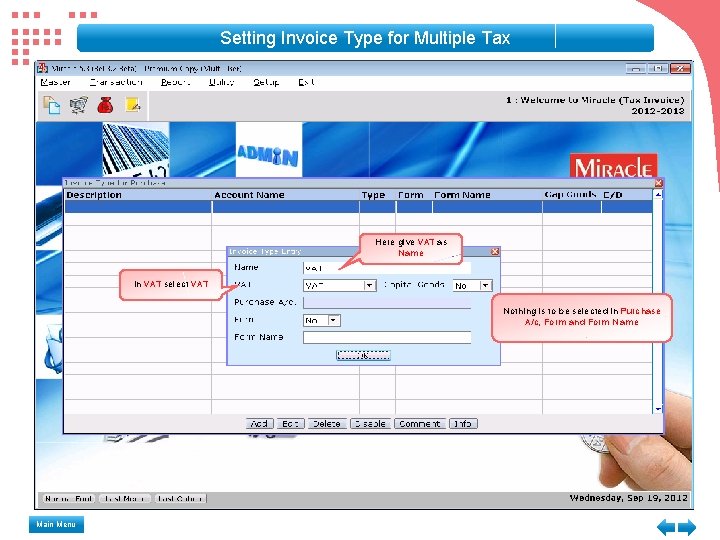
Task: Click the Add button
Action: pos(259,423)
